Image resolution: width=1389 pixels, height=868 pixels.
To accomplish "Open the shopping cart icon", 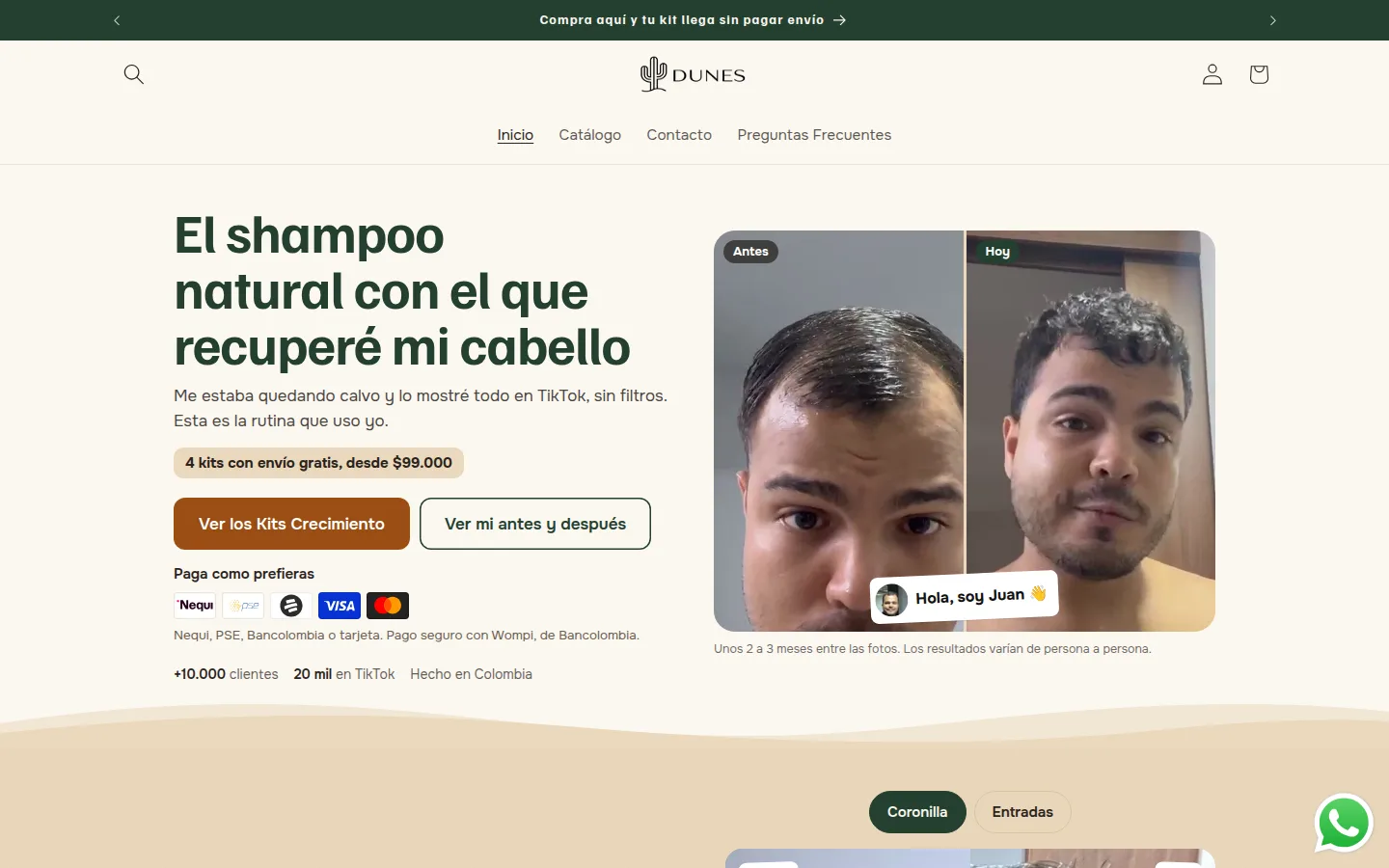I will click(x=1259, y=74).
